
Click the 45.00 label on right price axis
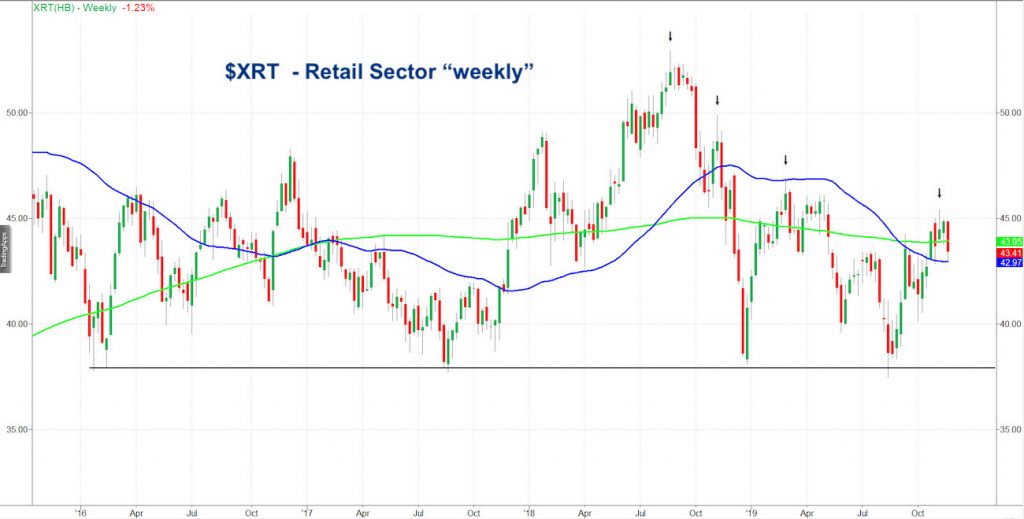pos(1011,218)
